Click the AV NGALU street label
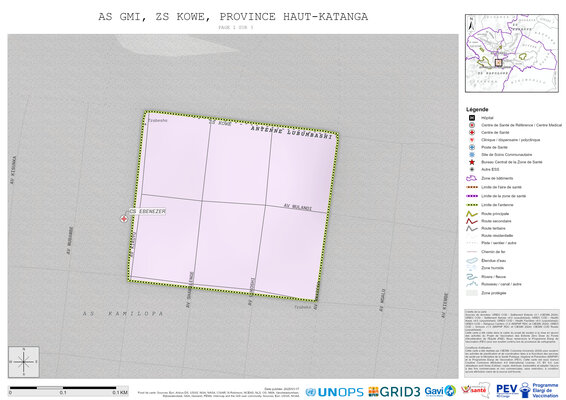This screenshot has height=400, width=566. 382,300
